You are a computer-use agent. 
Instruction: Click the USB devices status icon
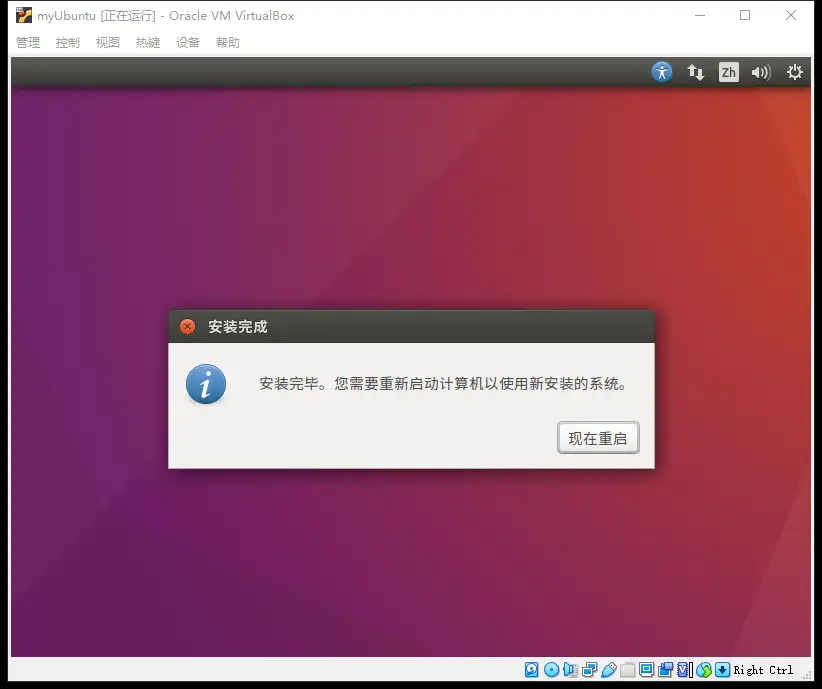tap(609, 670)
